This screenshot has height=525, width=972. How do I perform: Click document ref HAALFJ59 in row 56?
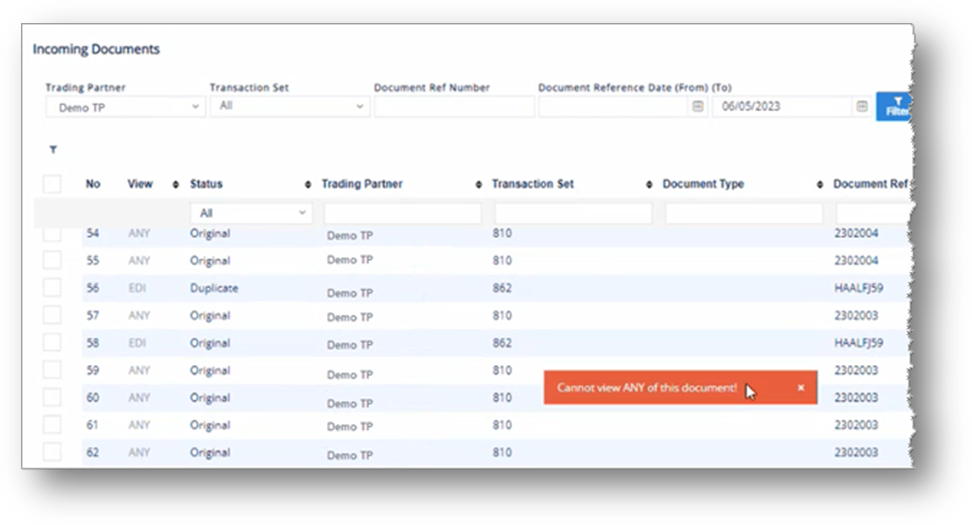(859, 288)
